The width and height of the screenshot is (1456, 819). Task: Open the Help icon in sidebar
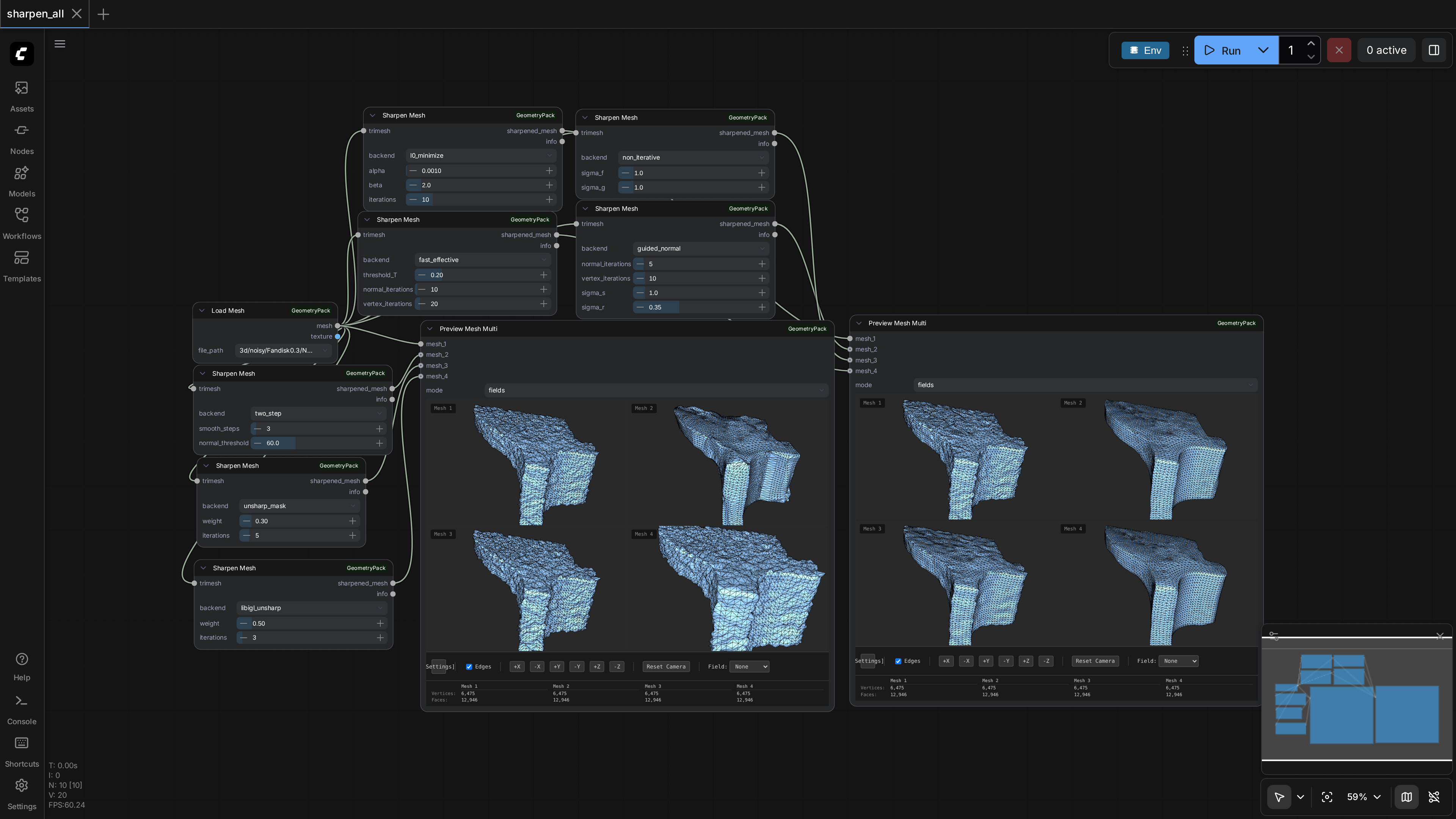click(22, 659)
